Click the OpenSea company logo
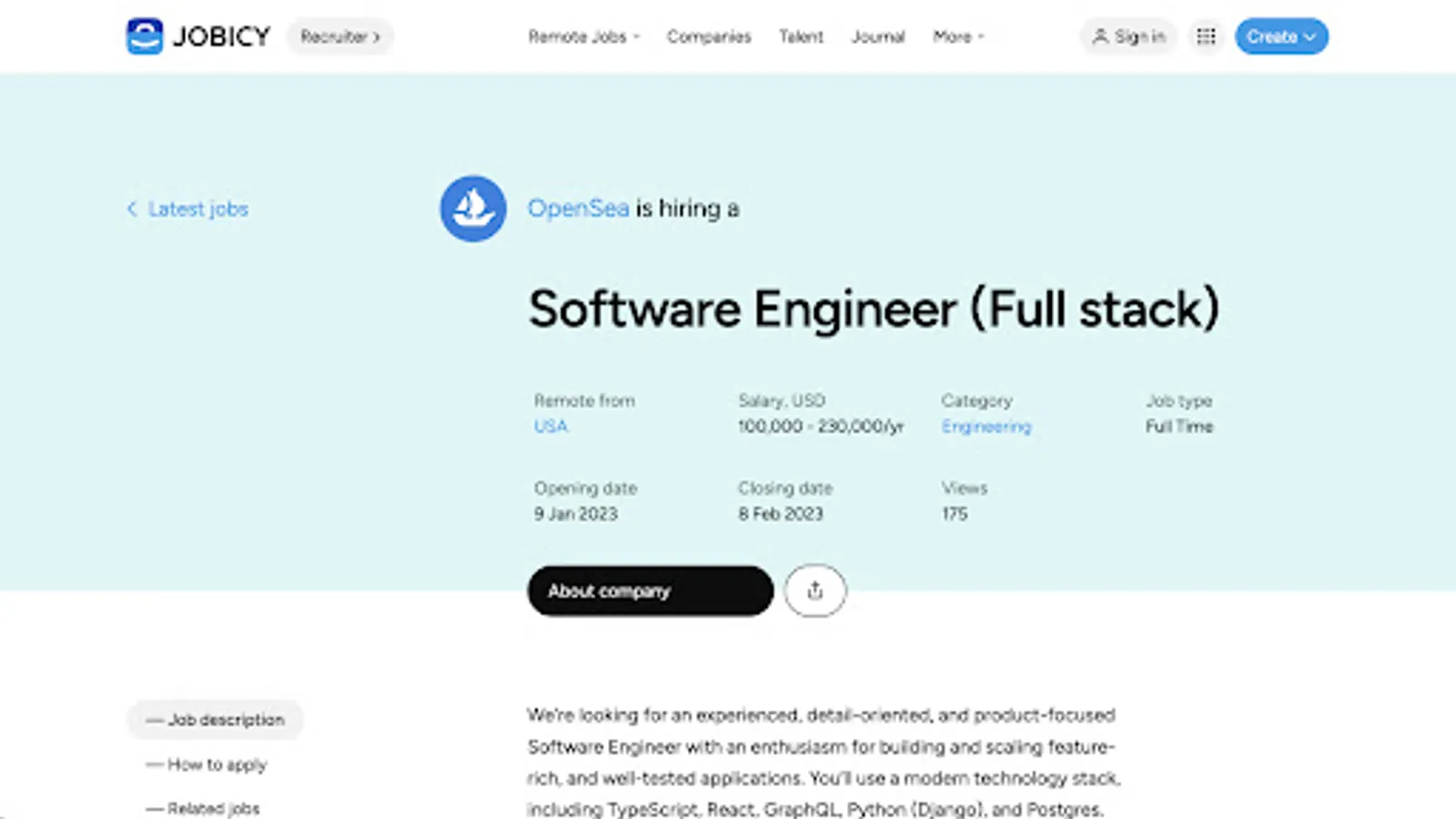1456x819 pixels. tap(473, 208)
